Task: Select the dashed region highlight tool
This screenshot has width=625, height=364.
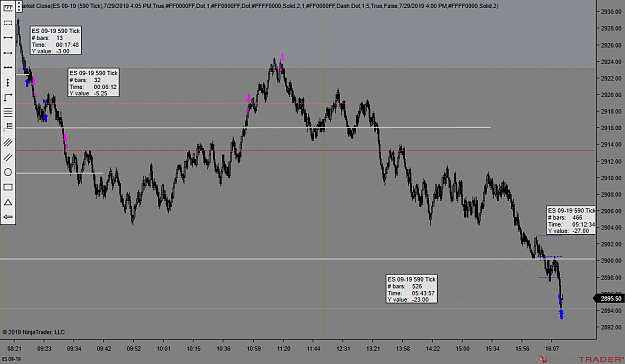Action: (x=8, y=23)
